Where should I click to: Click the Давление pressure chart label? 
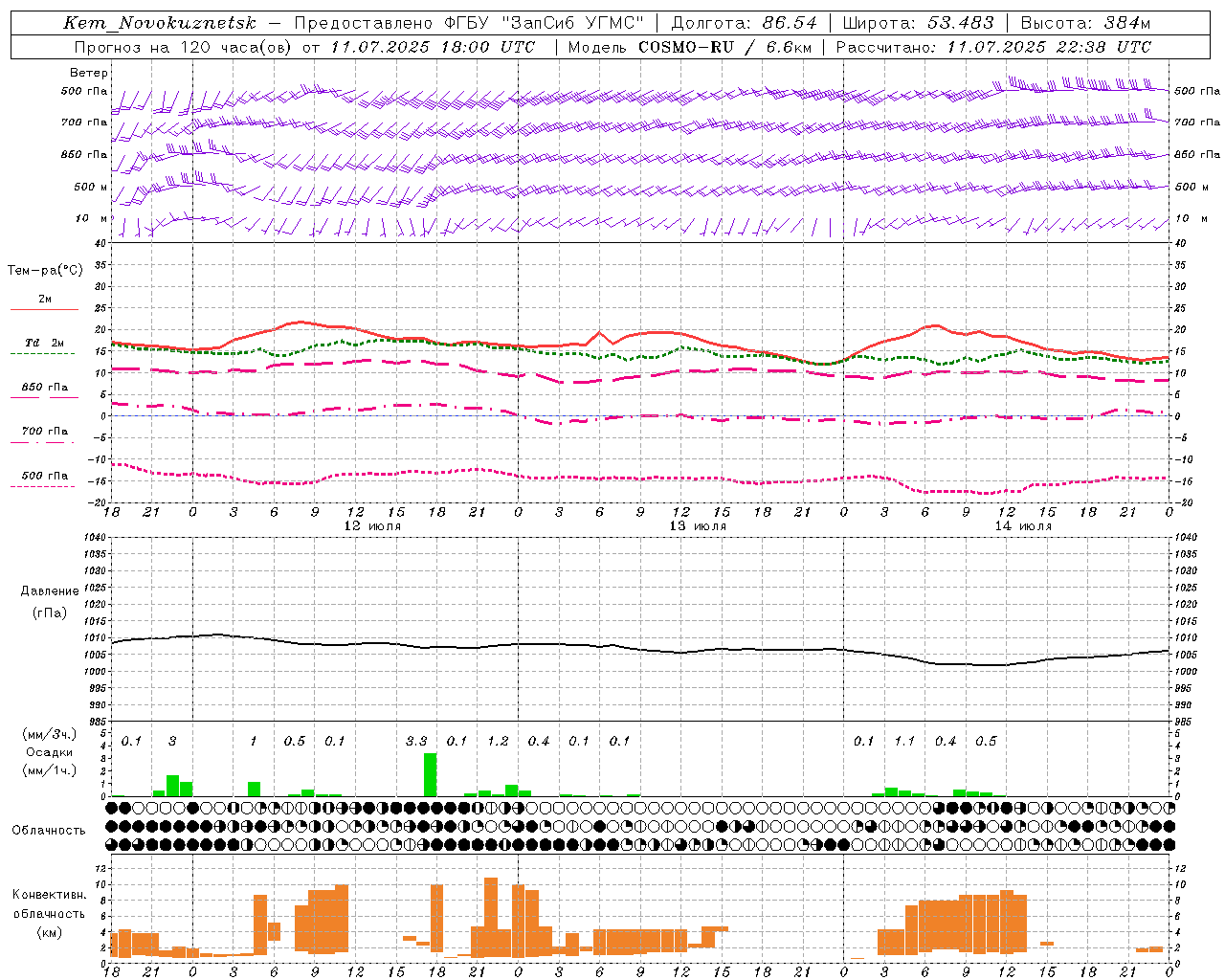50,591
